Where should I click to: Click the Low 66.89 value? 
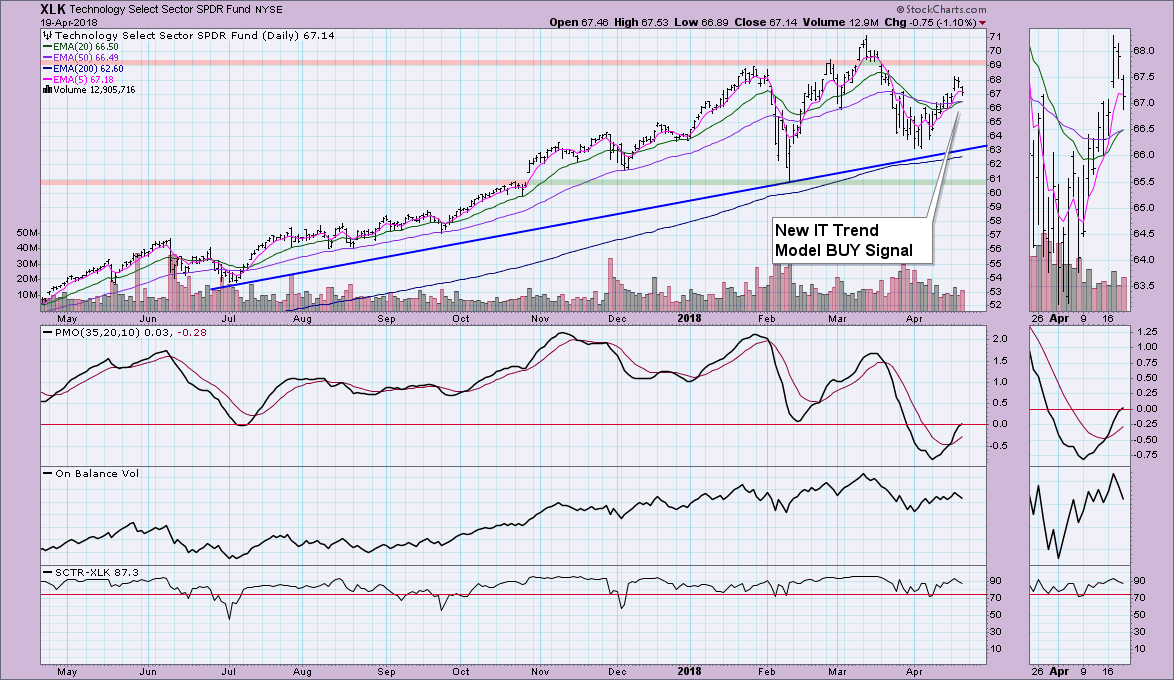point(701,22)
